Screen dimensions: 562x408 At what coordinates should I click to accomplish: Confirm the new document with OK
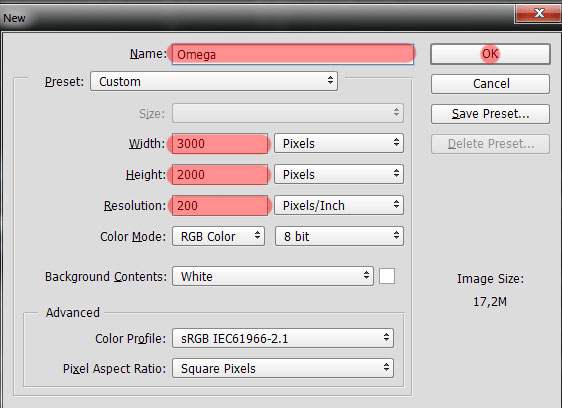pos(490,54)
